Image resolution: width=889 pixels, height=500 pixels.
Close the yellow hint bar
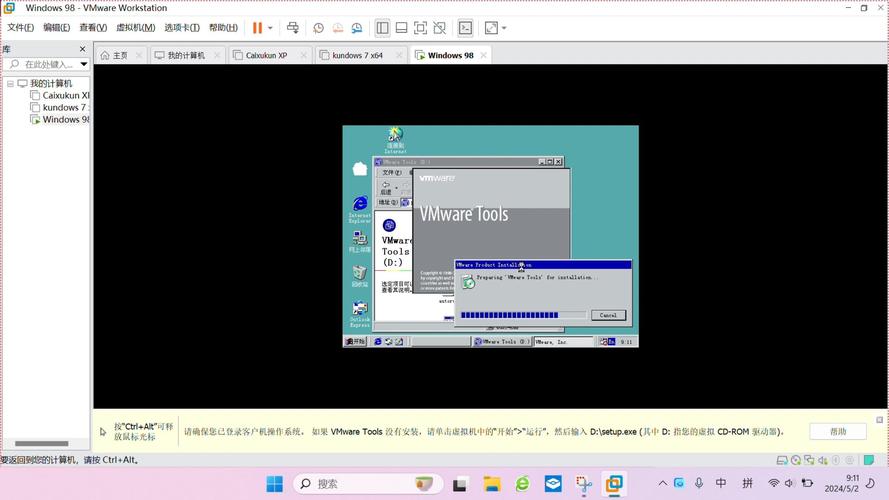click(879, 420)
